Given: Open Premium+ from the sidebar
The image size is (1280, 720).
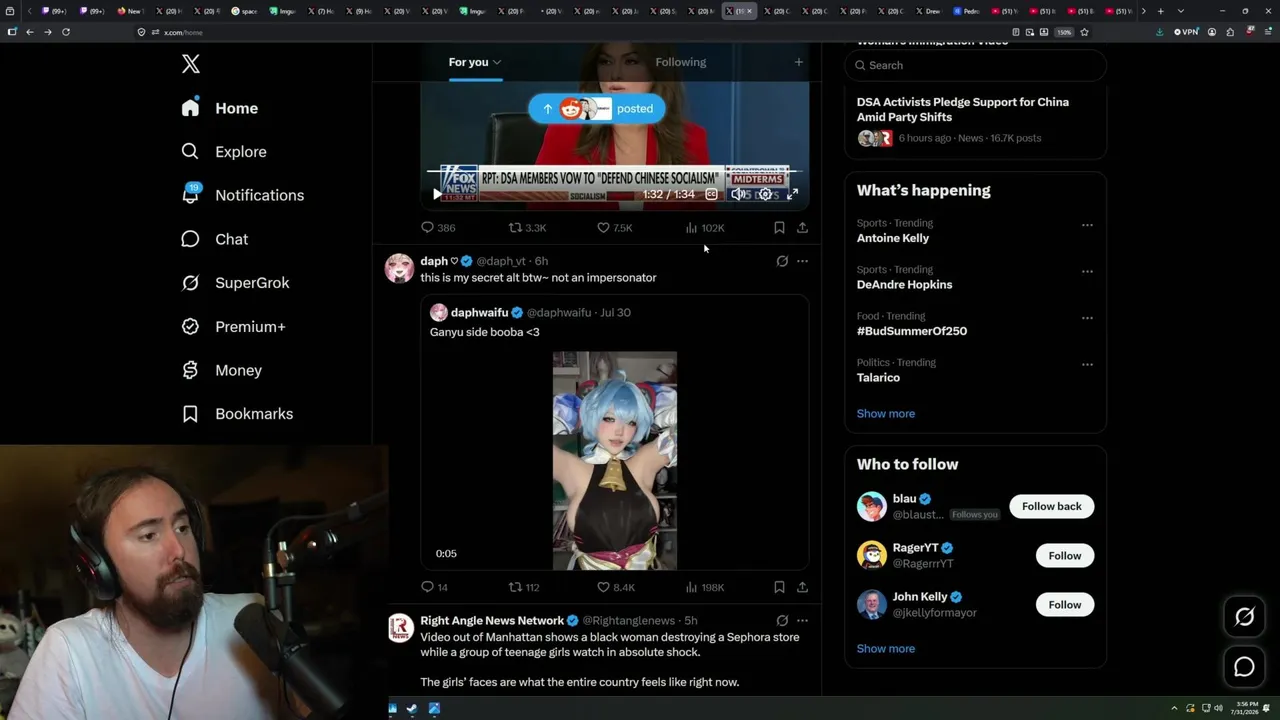Looking at the screenshot, I should [x=233, y=327].
